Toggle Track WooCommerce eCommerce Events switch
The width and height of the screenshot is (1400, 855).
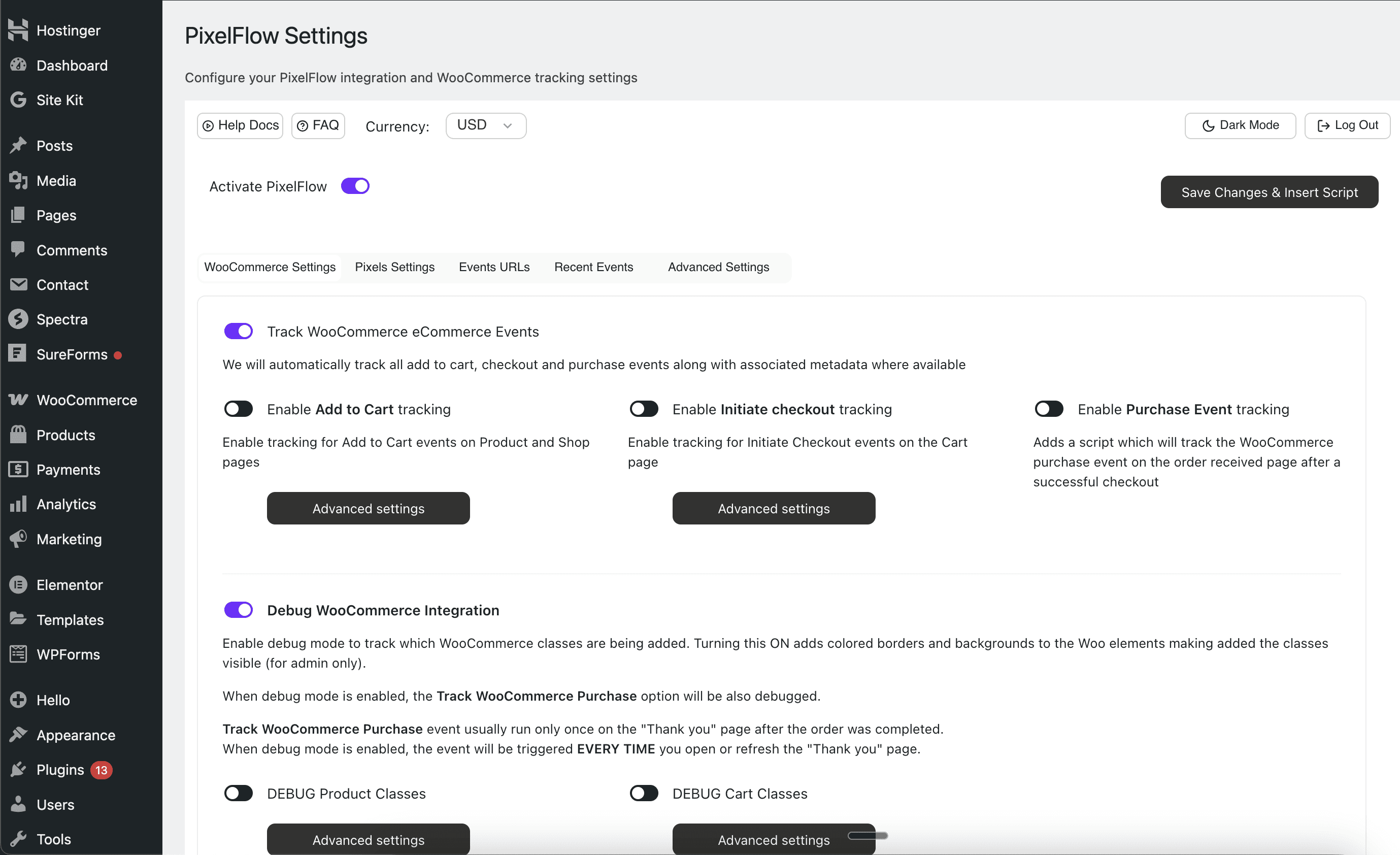pyautogui.click(x=239, y=332)
